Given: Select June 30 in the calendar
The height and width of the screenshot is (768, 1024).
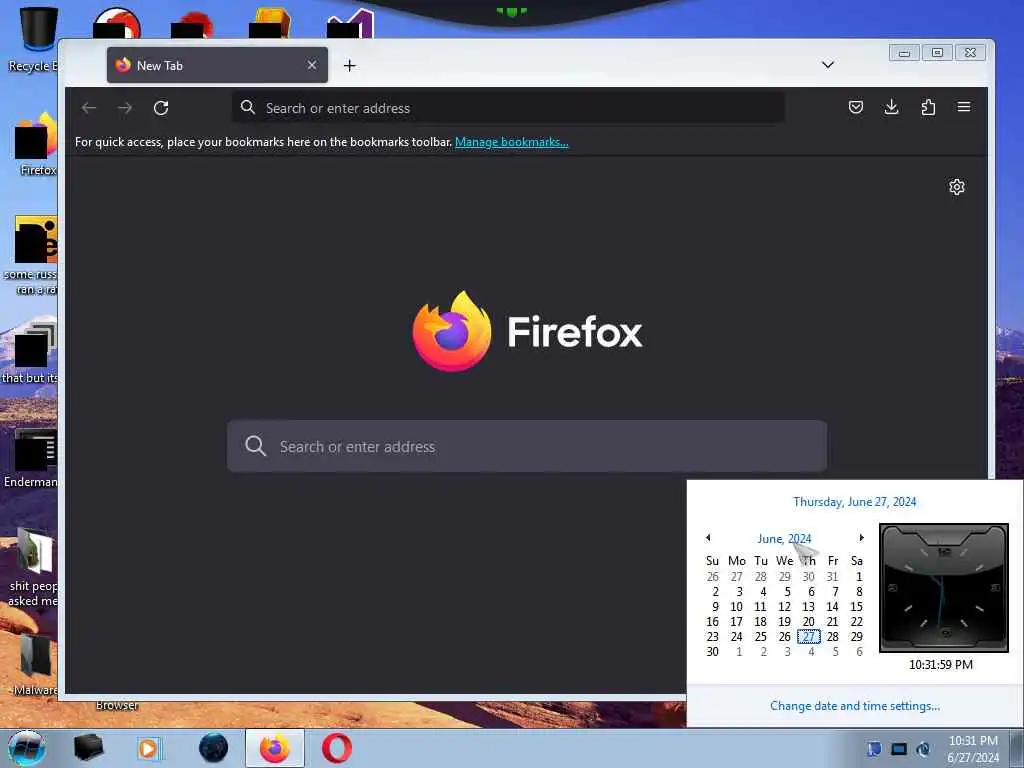Looking at the screenshot, I should tap(712, 651).
